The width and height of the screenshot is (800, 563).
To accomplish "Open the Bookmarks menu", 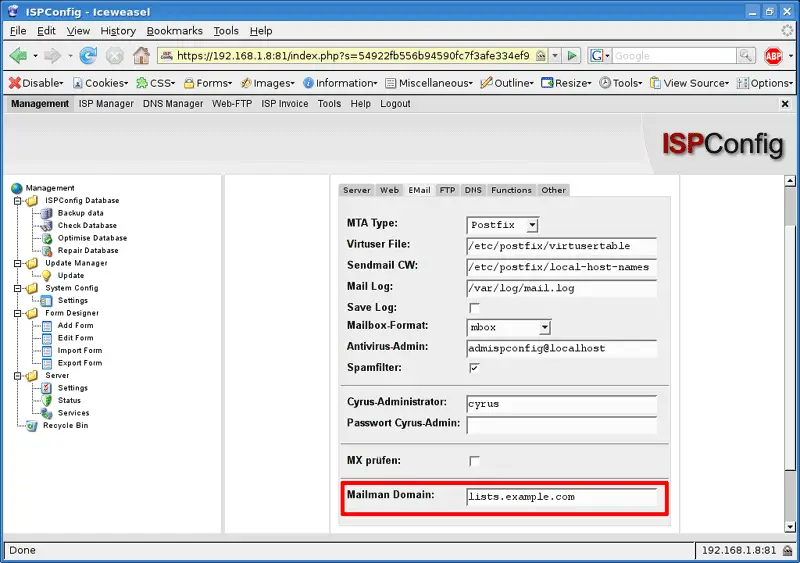I will click(x=174, y=31).
